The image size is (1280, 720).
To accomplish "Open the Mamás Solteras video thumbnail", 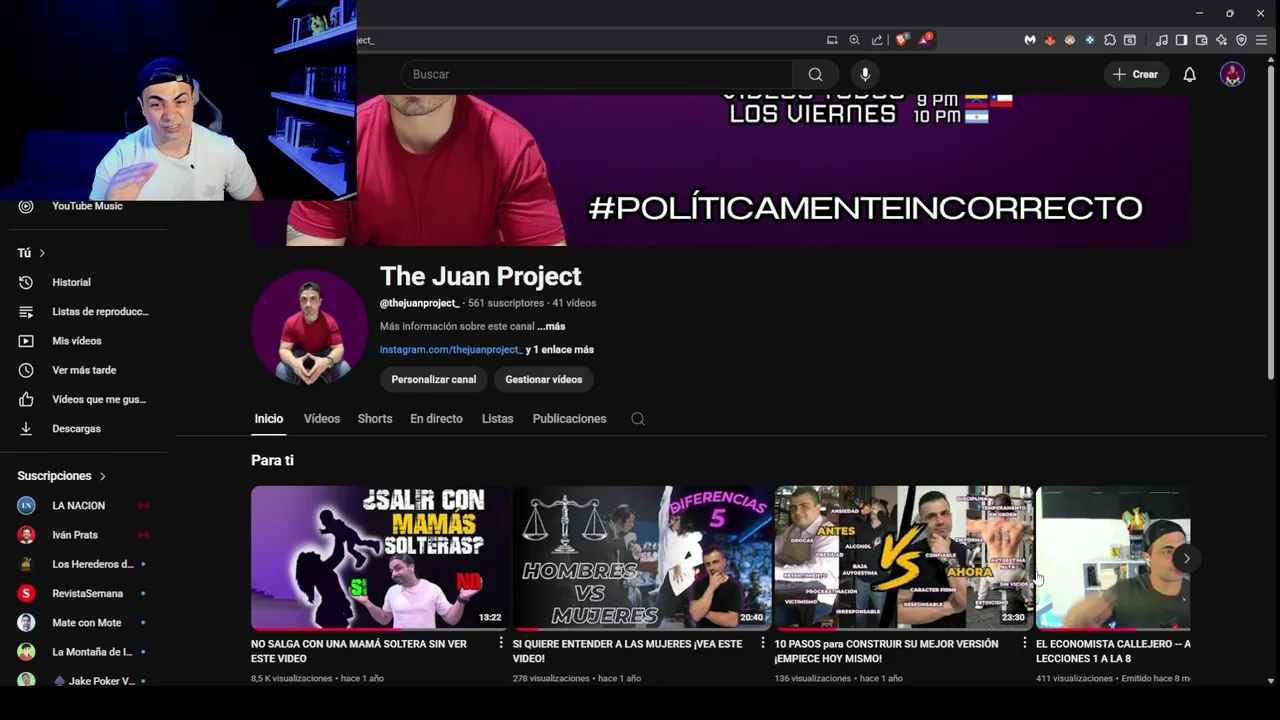I will pyautogui.click(x=380, y=558).
